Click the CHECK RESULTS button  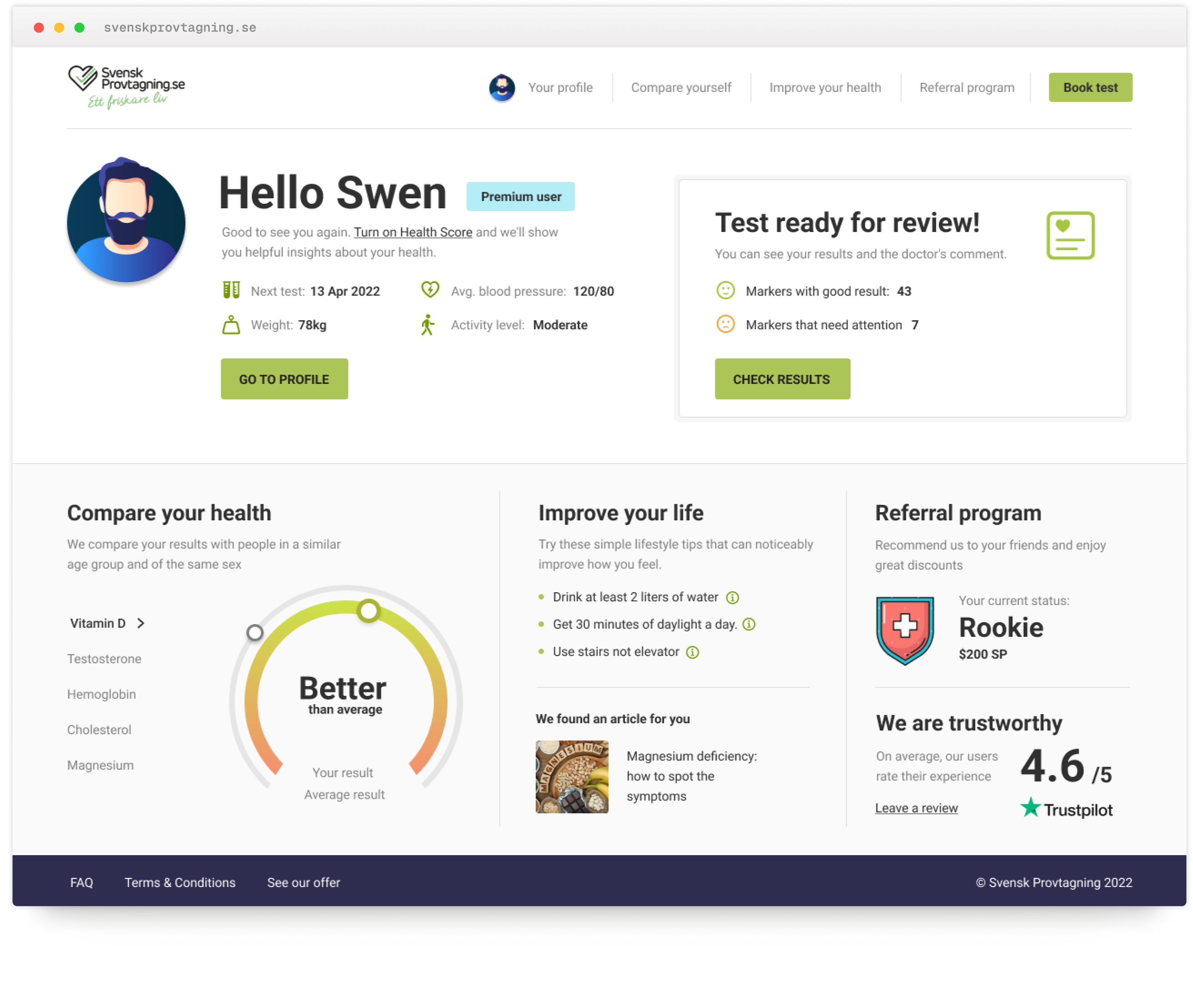point(782,379)
